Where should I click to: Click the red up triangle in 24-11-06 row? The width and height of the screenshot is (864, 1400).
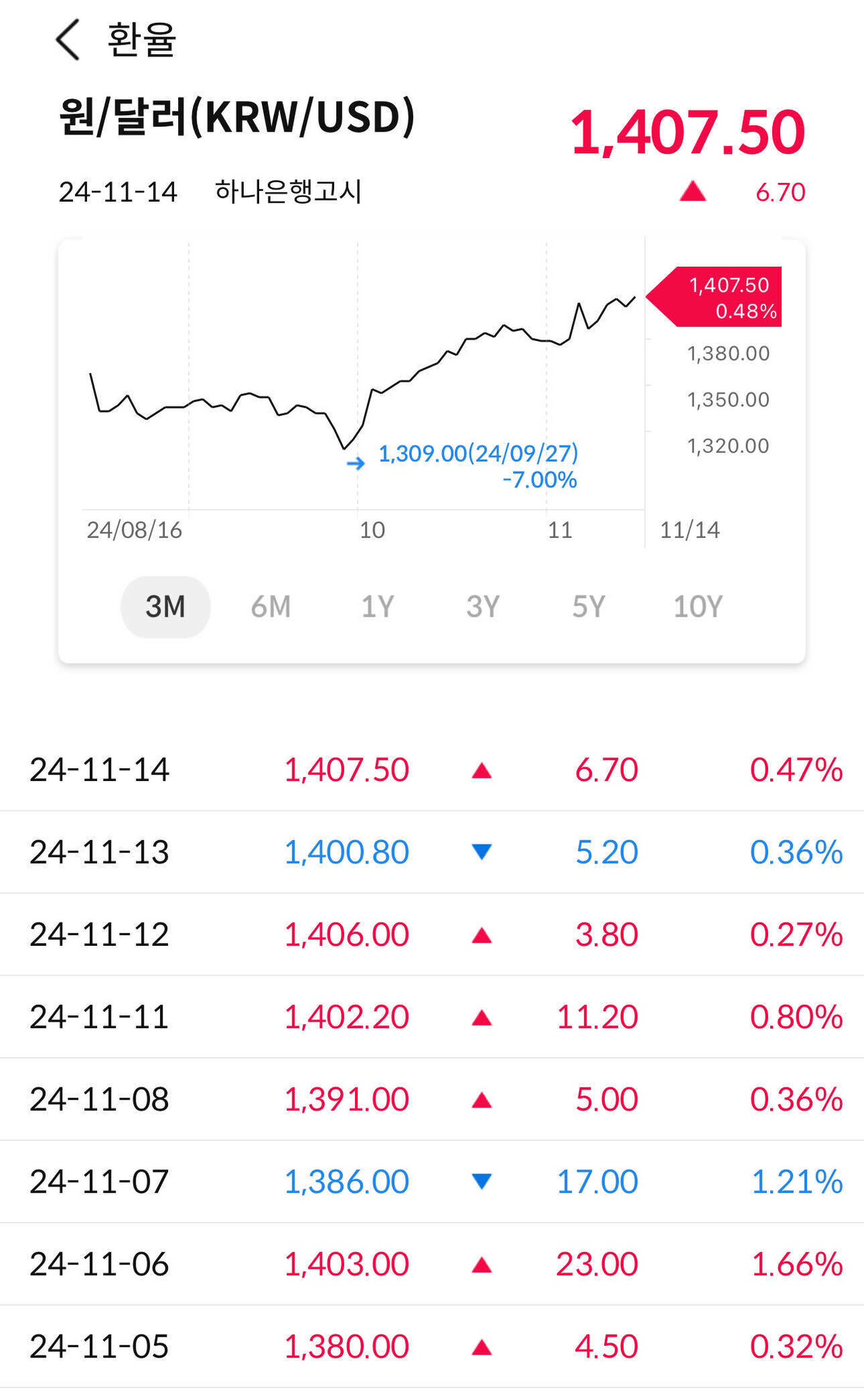[481, 1264]
